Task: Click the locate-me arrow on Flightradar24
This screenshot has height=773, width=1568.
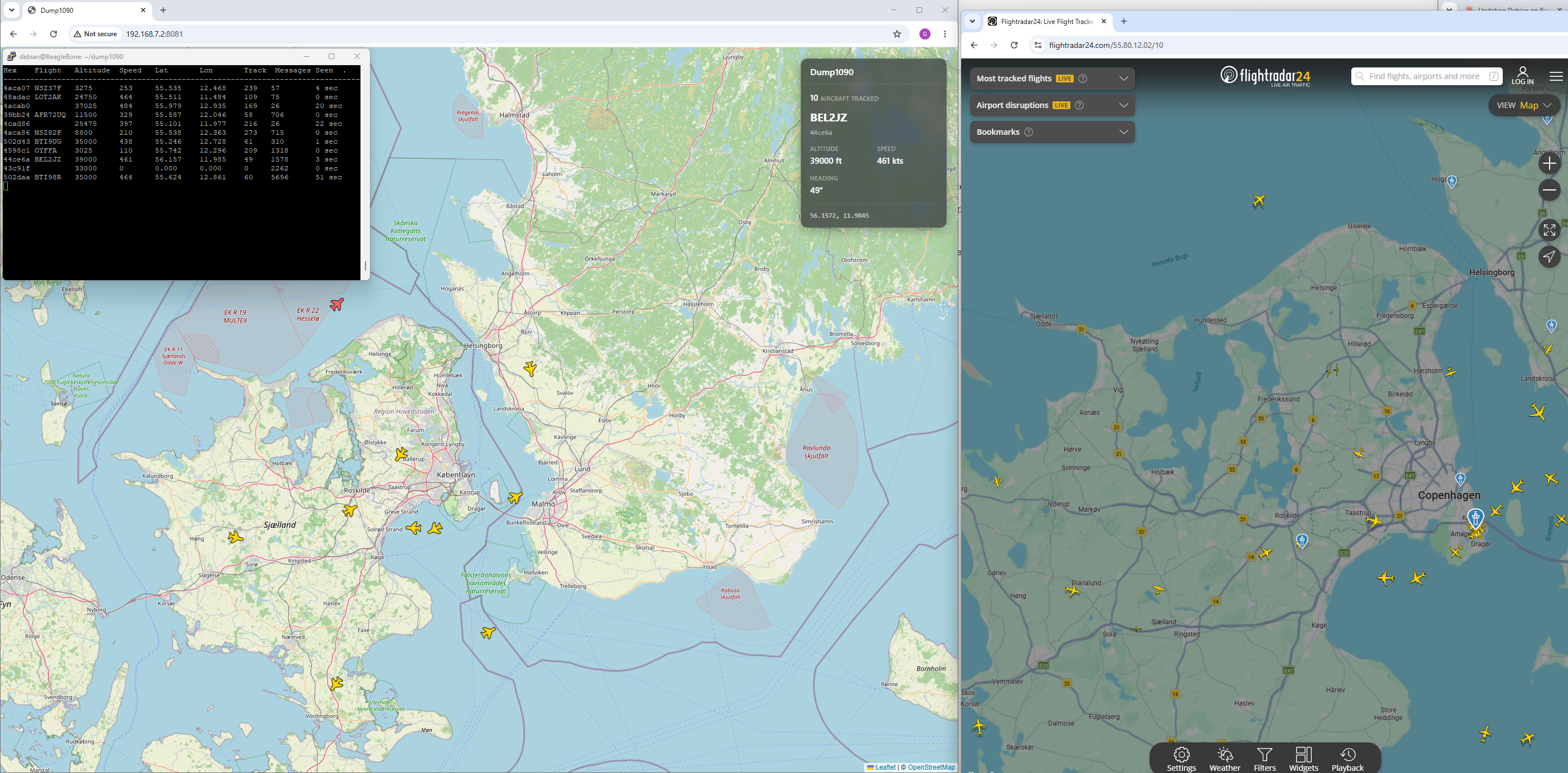Action: pos(1549,256)
